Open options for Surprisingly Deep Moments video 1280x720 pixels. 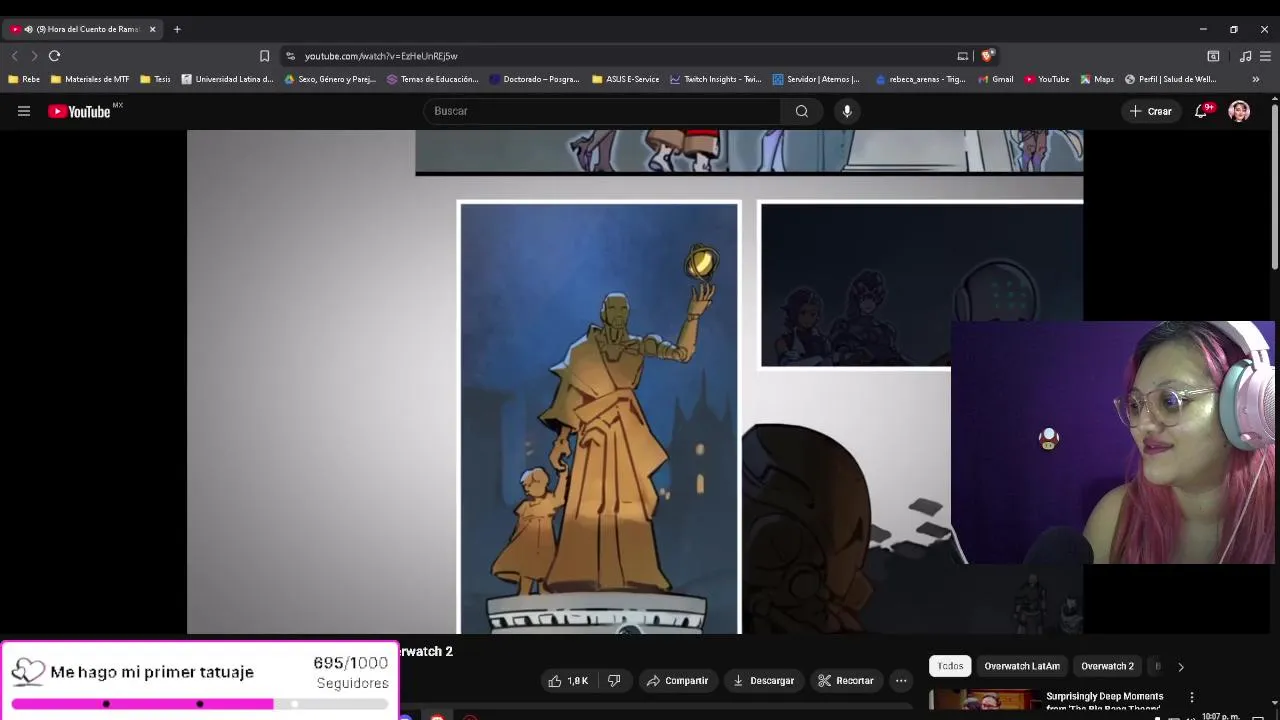[x=1191, y=697]
